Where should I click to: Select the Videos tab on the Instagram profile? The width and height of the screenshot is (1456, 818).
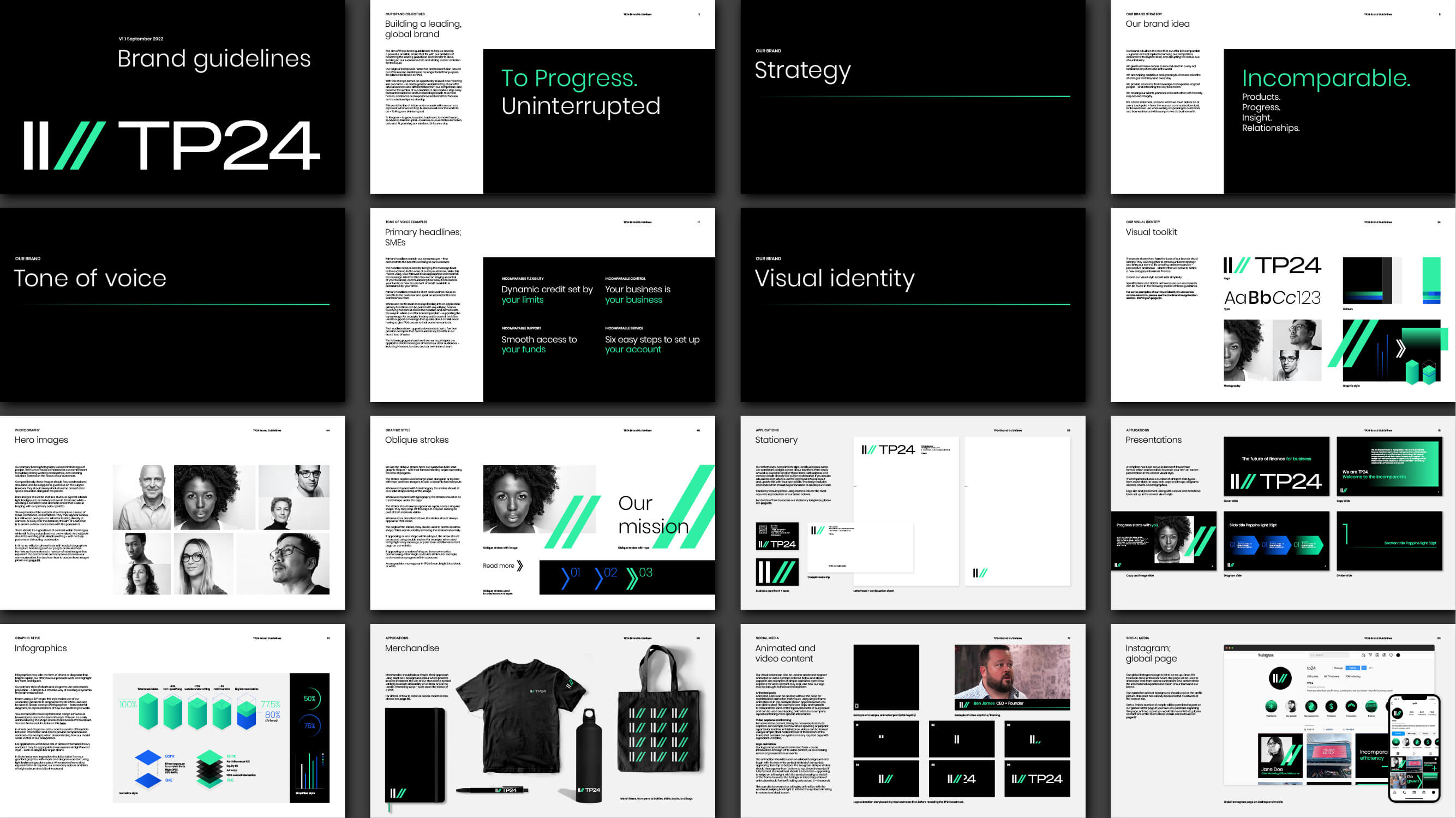point(1329,730)
